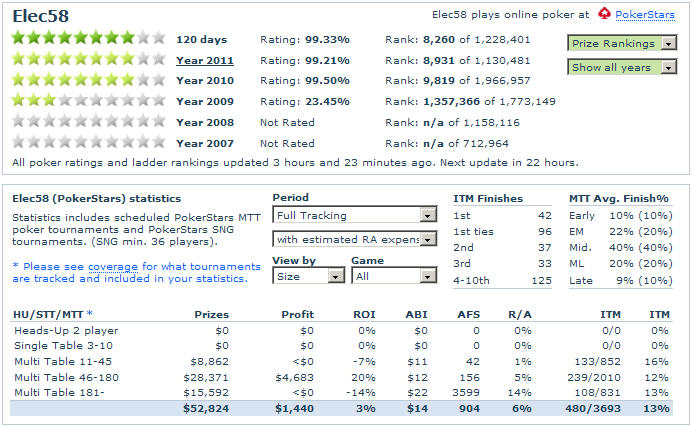Click the Year 2009 label
692x427 pixels.
click(205, 101)
